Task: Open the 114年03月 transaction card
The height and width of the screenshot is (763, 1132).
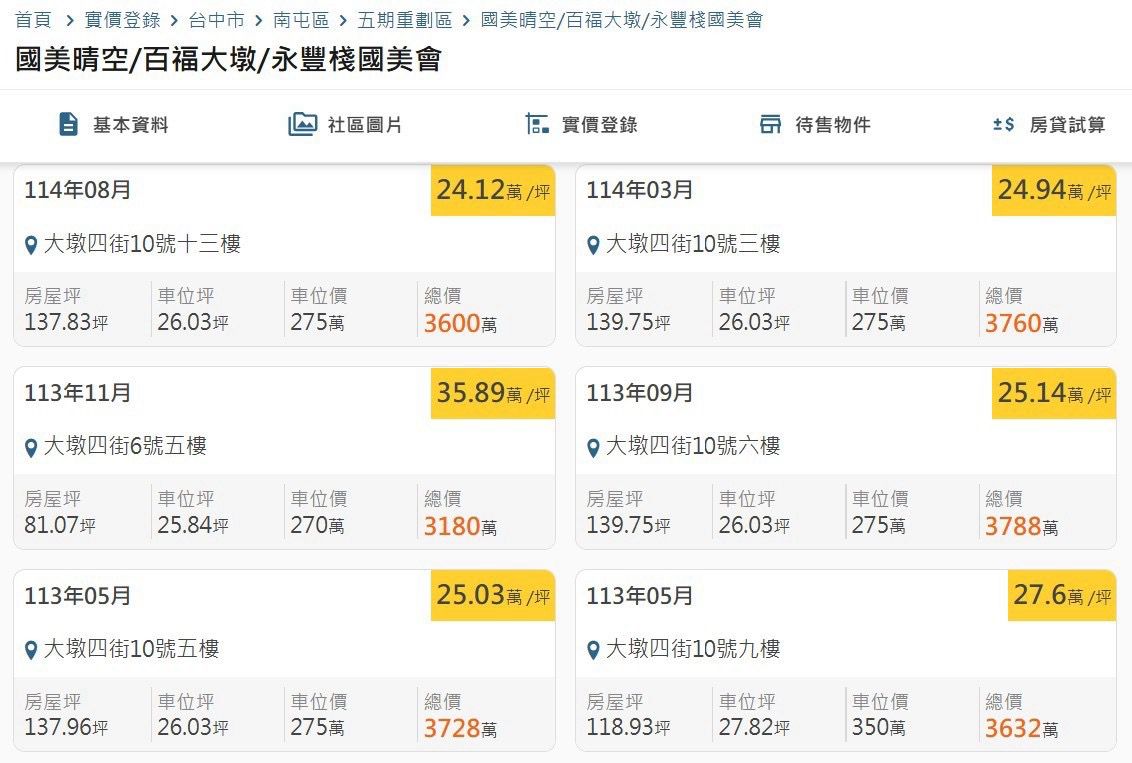Action: coord(845,255)
